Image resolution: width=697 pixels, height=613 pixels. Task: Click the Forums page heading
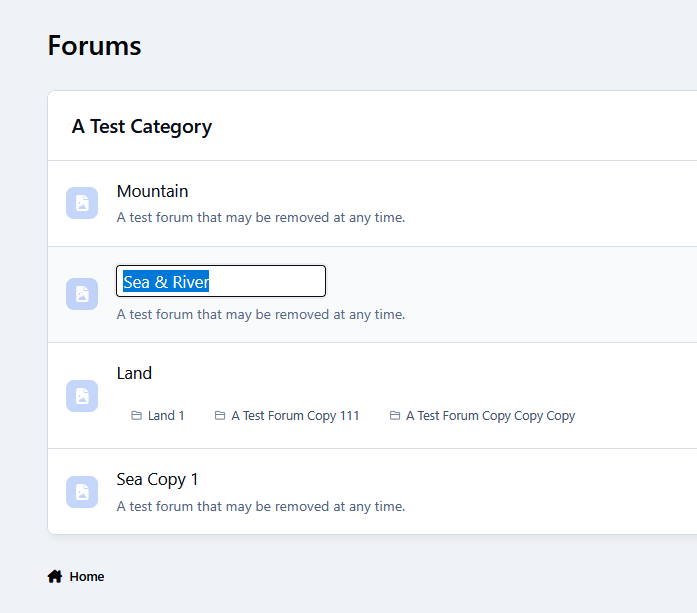tap(95, 45)
